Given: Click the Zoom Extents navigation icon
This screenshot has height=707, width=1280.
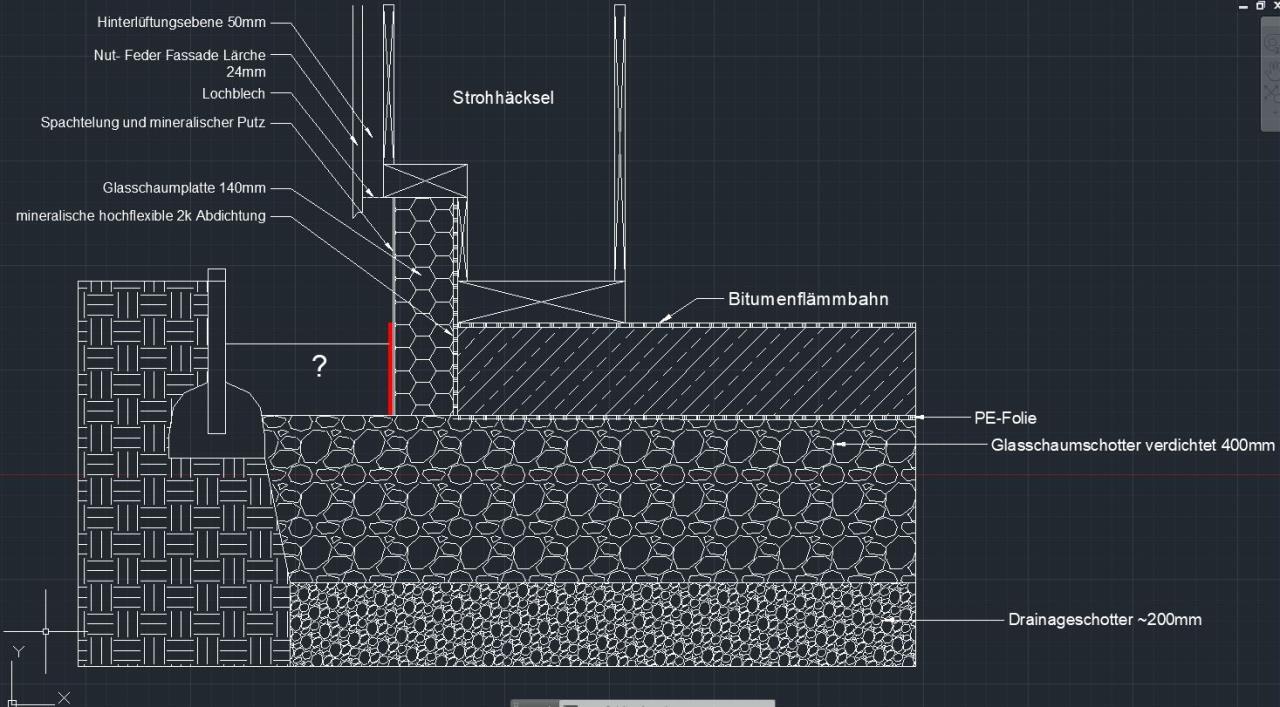Looking at the screenshot, I should 1273,93.
